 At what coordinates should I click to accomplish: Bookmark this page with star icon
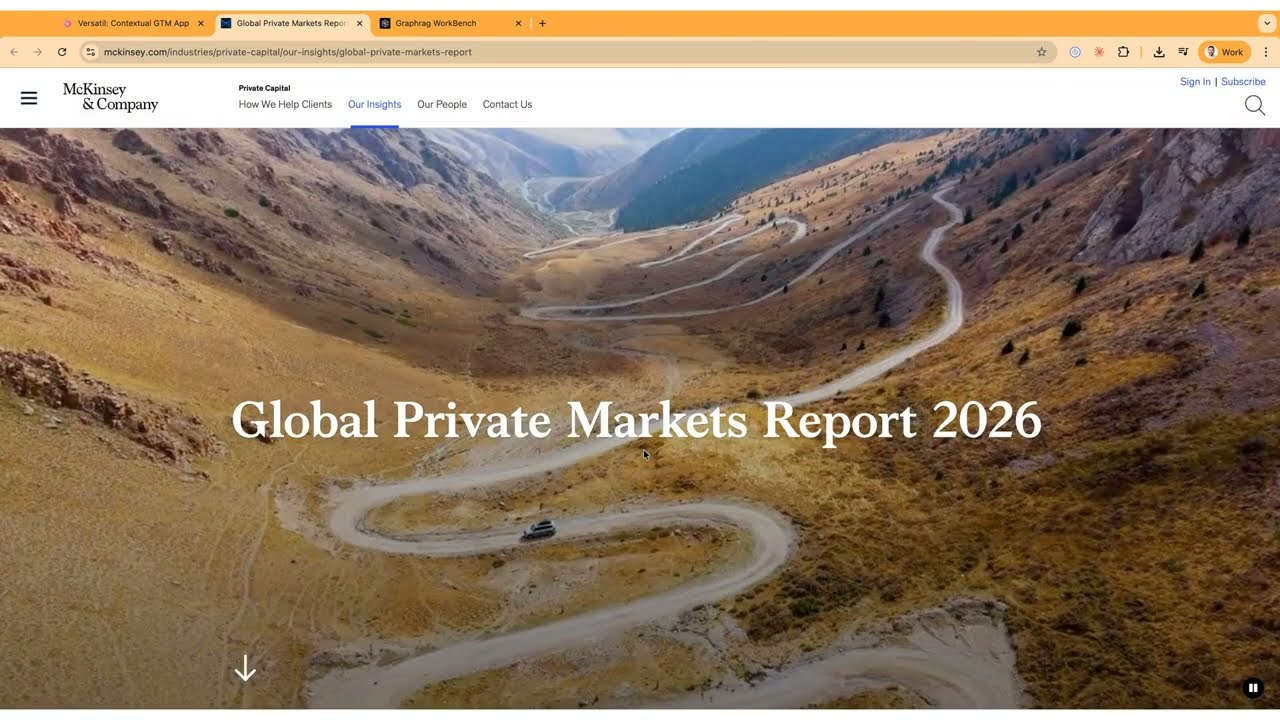tap(1041, 52)
